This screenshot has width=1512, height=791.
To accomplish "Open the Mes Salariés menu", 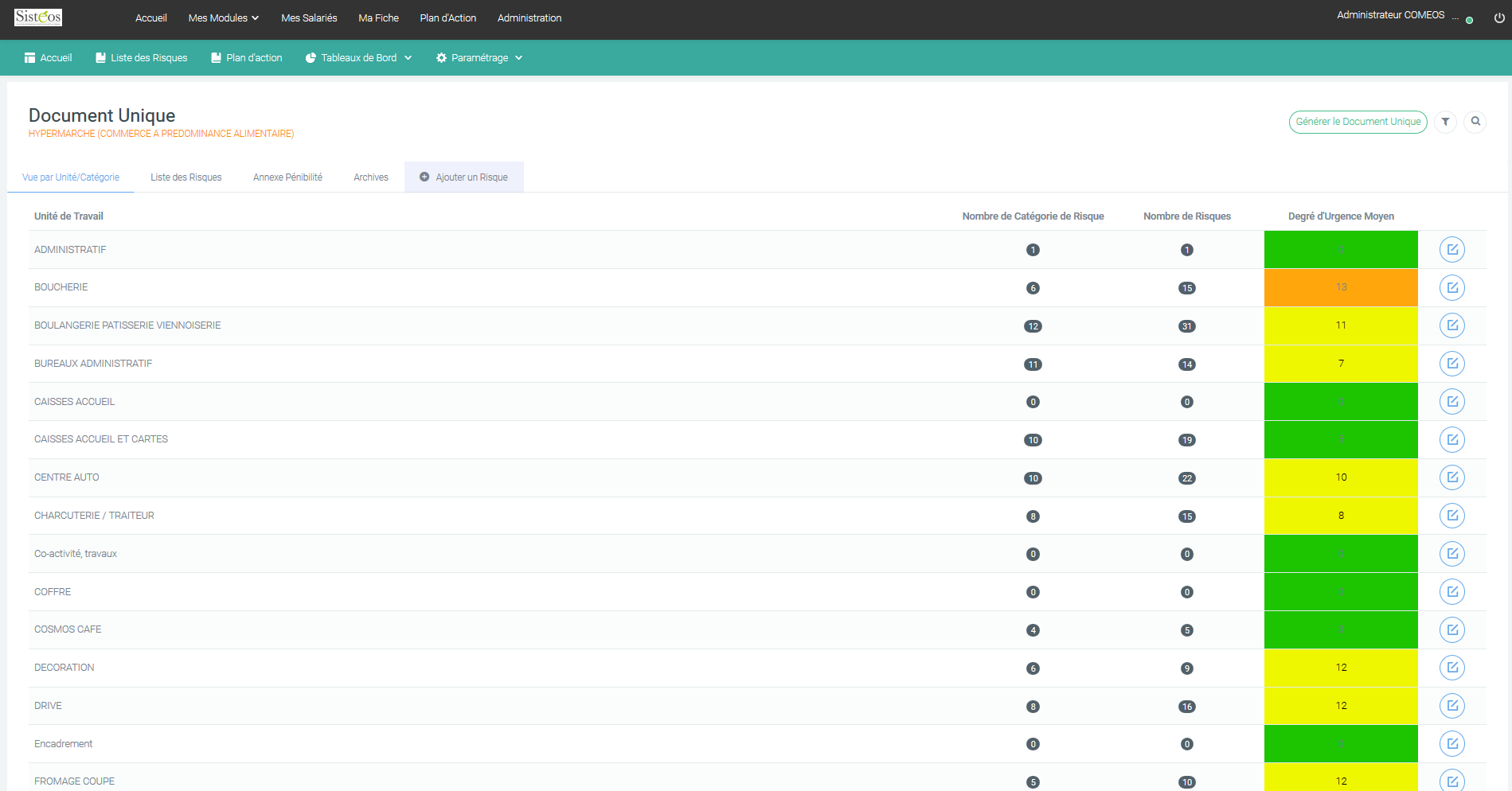I will click(309, 18).
